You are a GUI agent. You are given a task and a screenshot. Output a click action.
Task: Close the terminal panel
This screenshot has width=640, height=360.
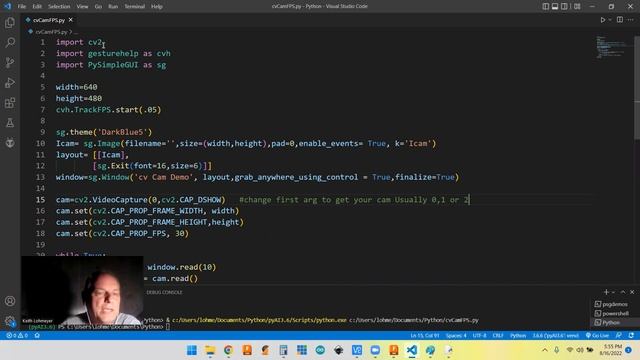coord(632,292)
